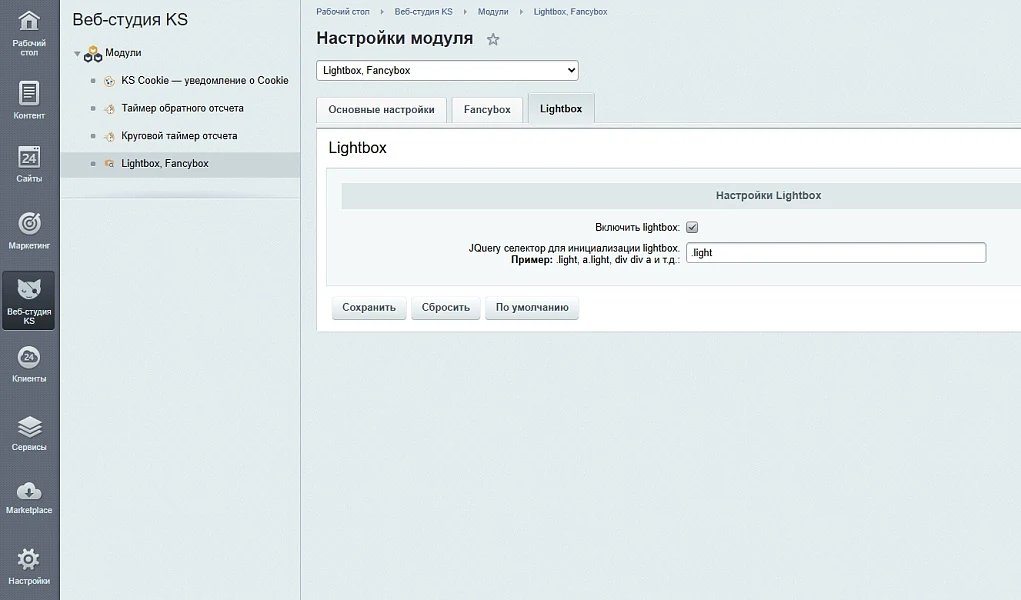Collapse the Модули tree node

point(77,54)
